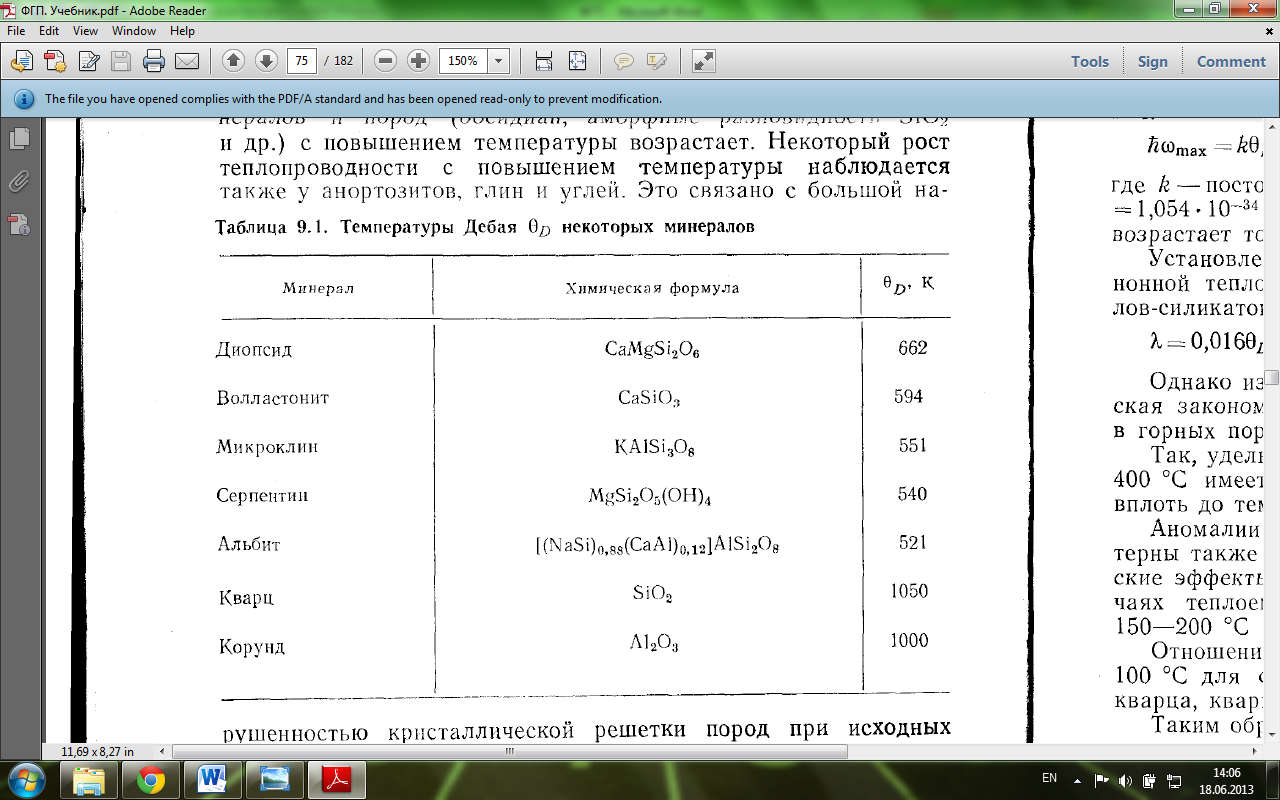Open the Window menu
The image size is (1280, 800).
pyautogui.click(x=134, y=31)
